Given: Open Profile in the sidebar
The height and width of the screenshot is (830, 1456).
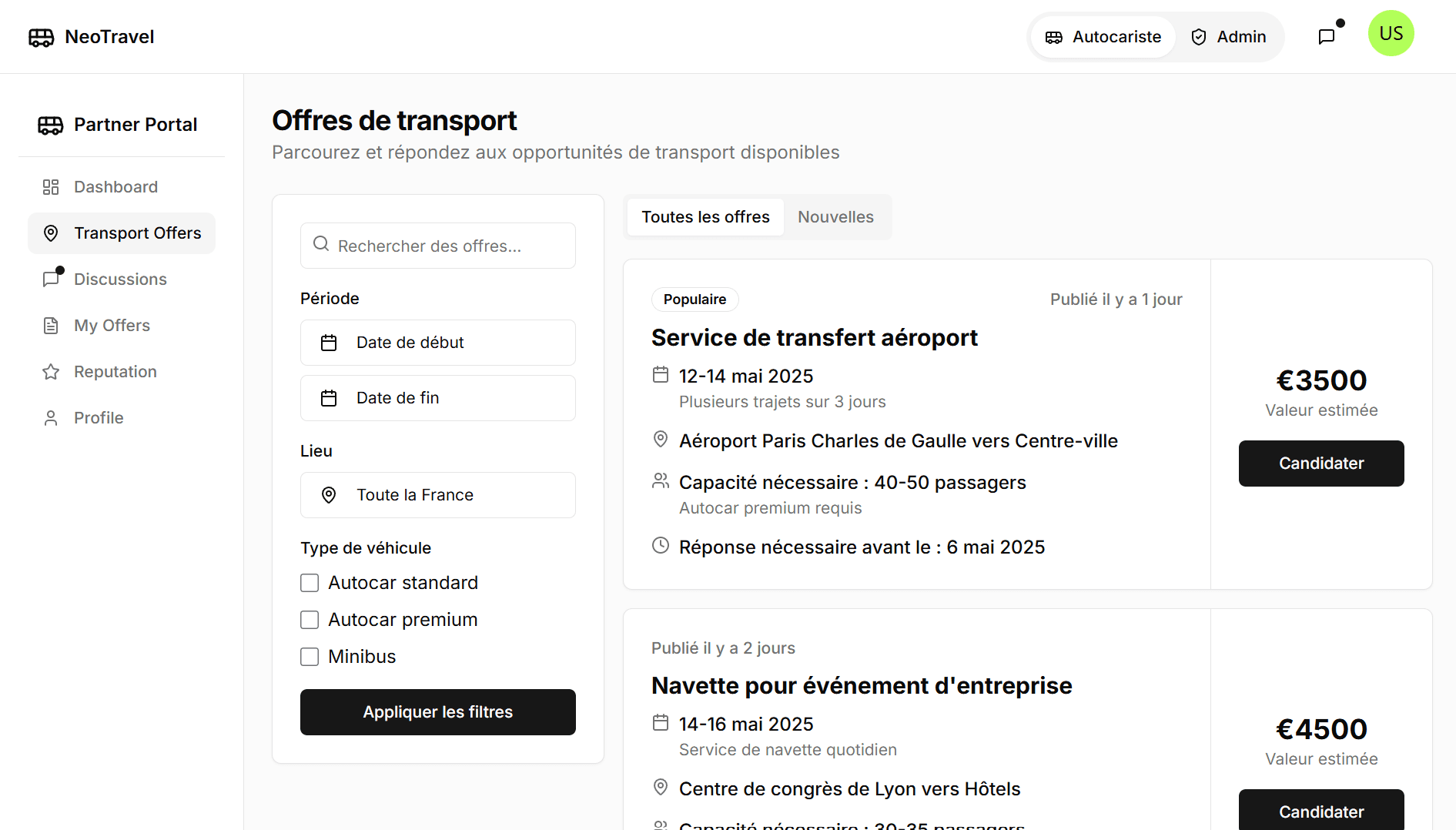Looking at the screenshot, I should [x=122, y=418].
